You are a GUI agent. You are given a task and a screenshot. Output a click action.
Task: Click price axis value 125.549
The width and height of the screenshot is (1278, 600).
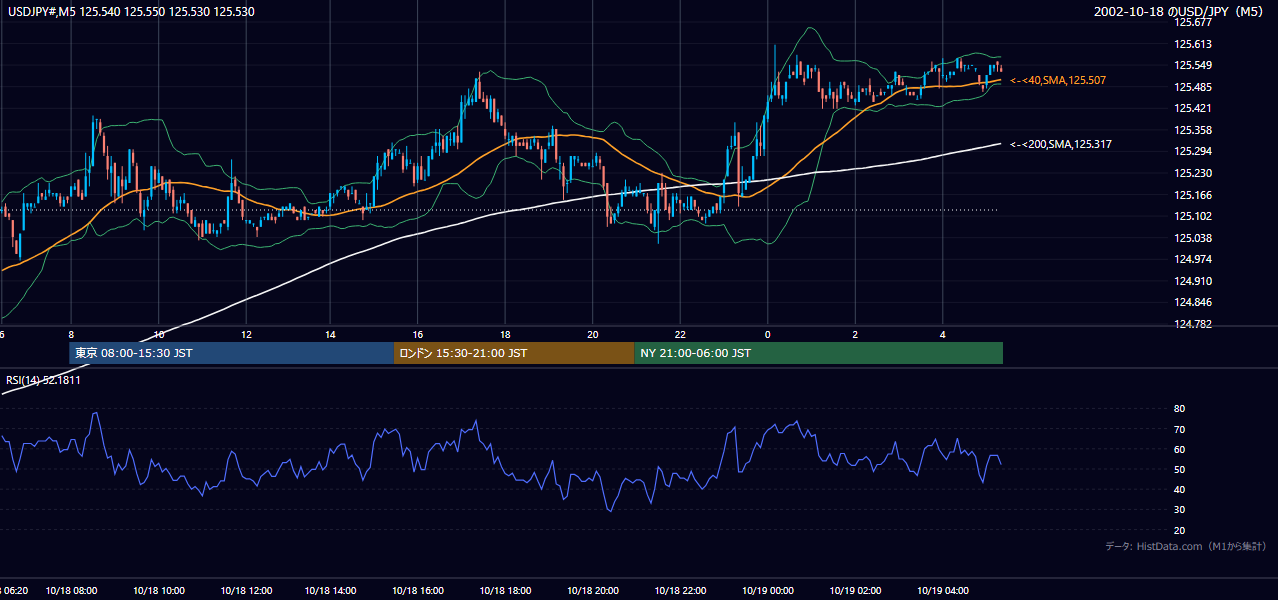[x=1193, y=65]
